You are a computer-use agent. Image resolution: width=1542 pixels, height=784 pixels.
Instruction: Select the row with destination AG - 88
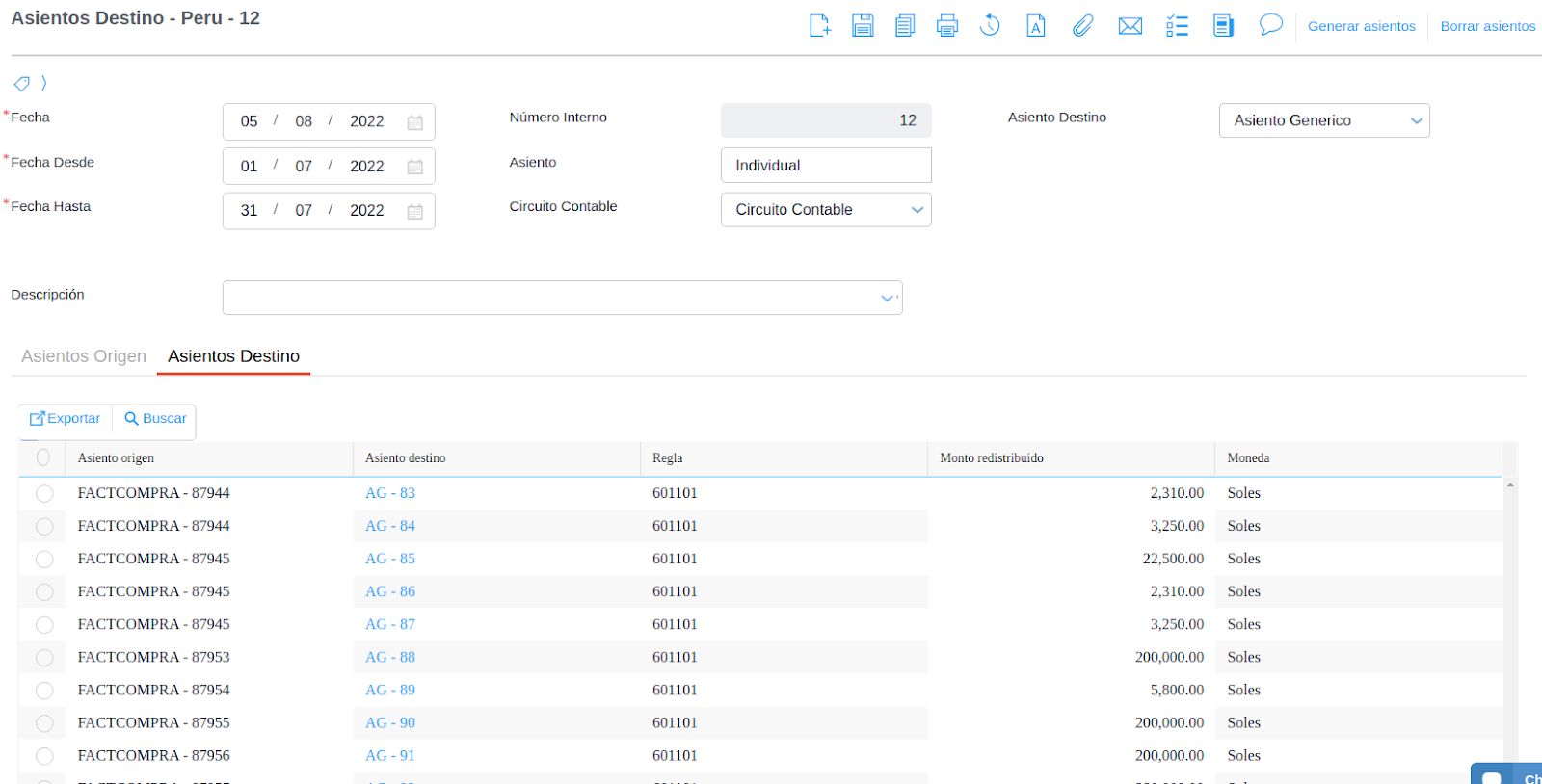pyautogui.click(x=44, y=658)
